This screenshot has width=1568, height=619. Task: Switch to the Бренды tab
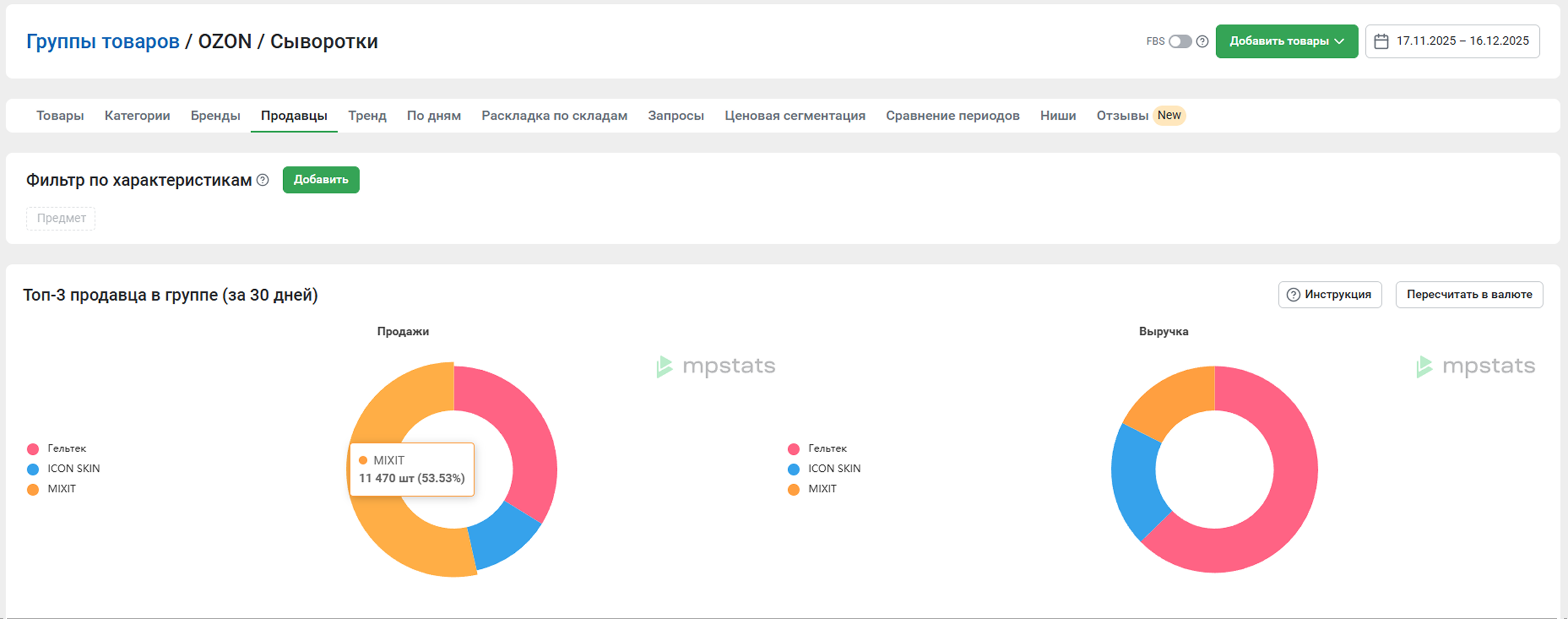(x=215, y=116)
